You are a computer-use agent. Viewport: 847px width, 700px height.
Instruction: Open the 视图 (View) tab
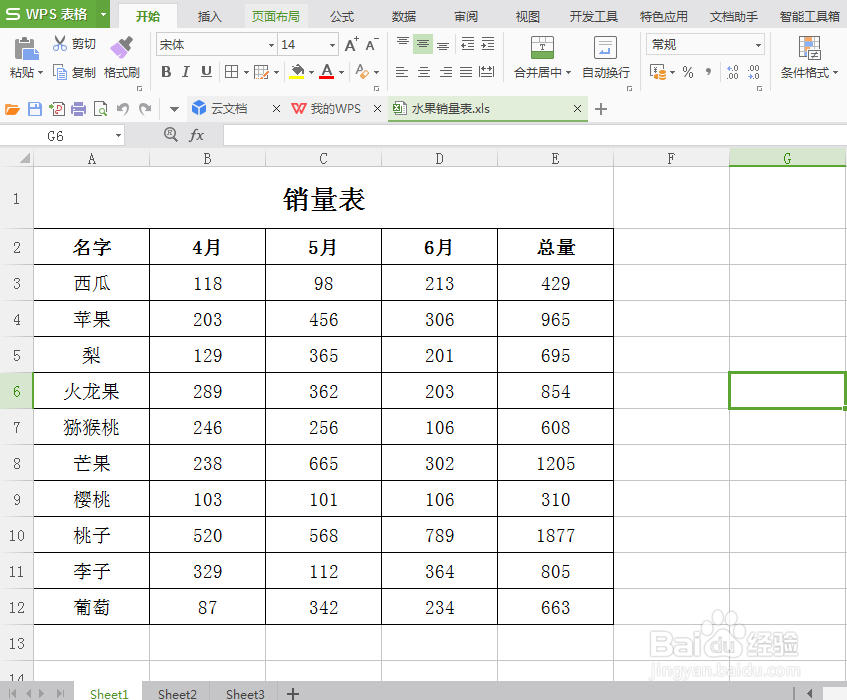point(528,17)
